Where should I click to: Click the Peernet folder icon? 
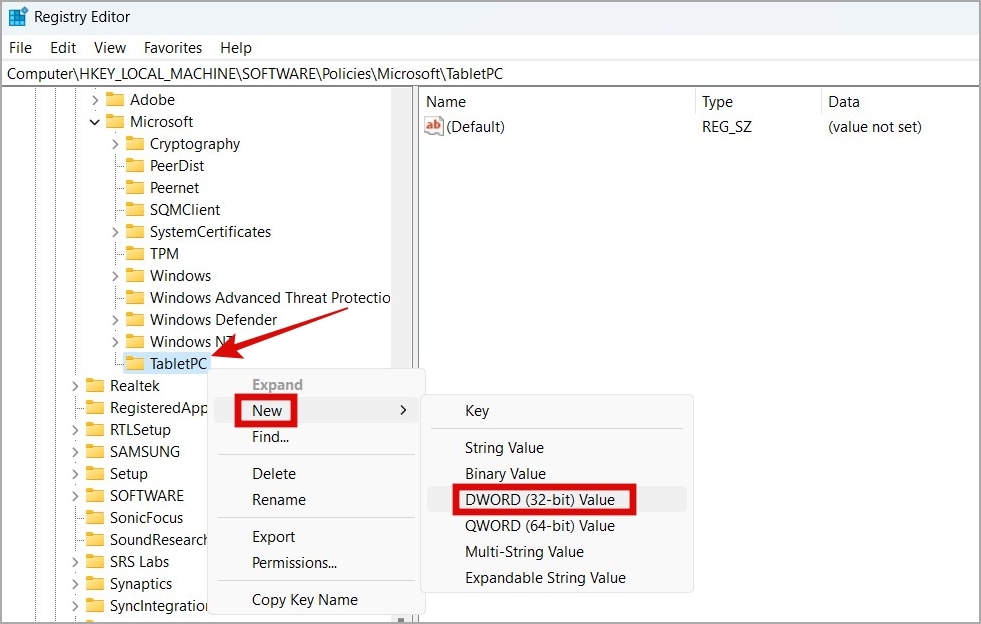pos(135,188)
